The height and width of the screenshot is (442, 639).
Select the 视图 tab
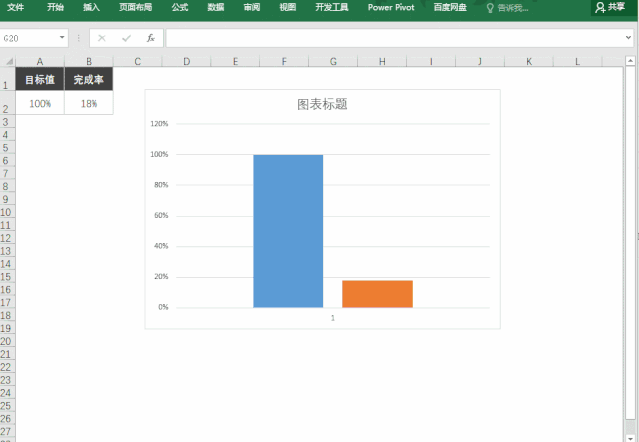click(x=287, y=7)
